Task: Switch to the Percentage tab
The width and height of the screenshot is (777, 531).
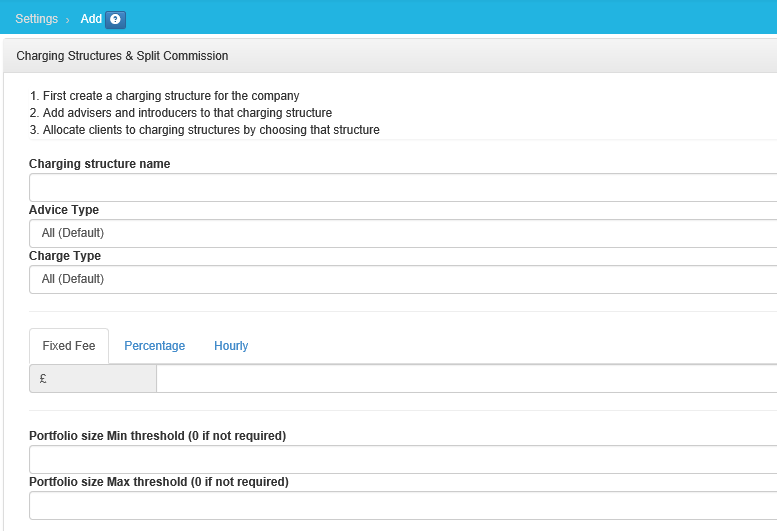Action: pos(154,346)
